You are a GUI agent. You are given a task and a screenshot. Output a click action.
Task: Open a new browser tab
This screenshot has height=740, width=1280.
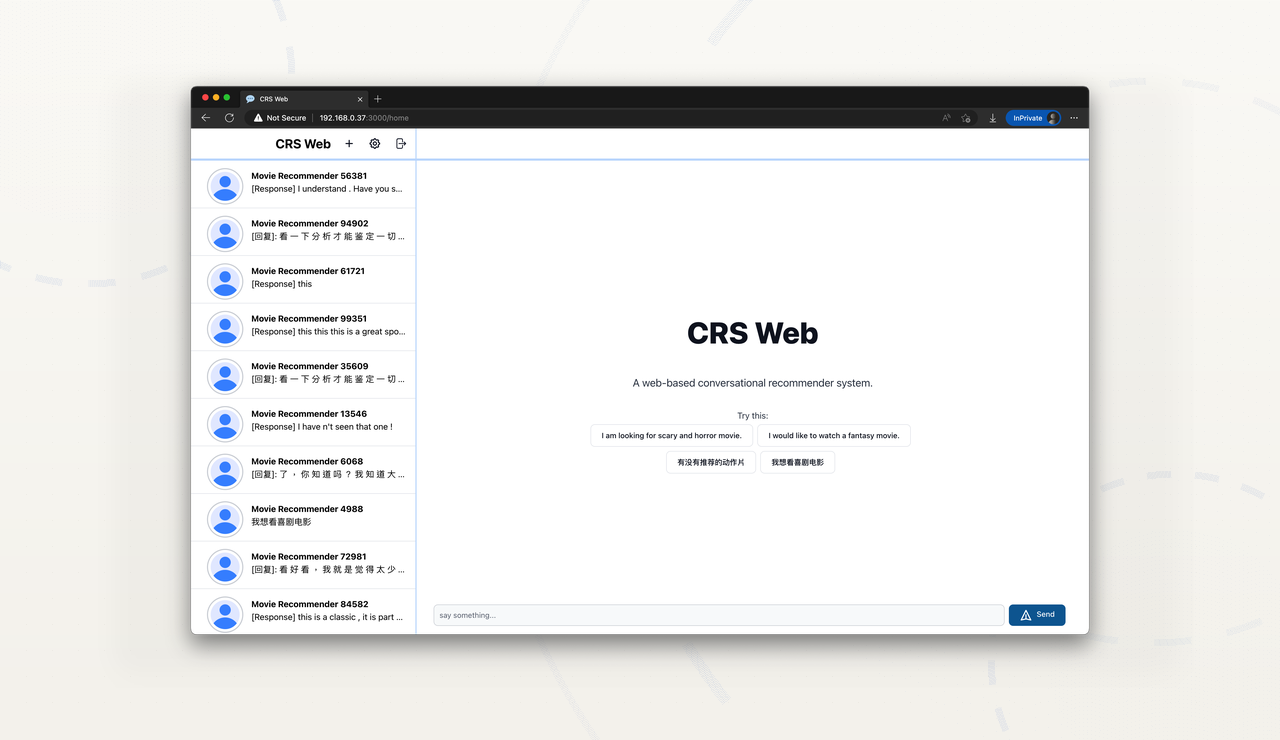coord(377,99)
